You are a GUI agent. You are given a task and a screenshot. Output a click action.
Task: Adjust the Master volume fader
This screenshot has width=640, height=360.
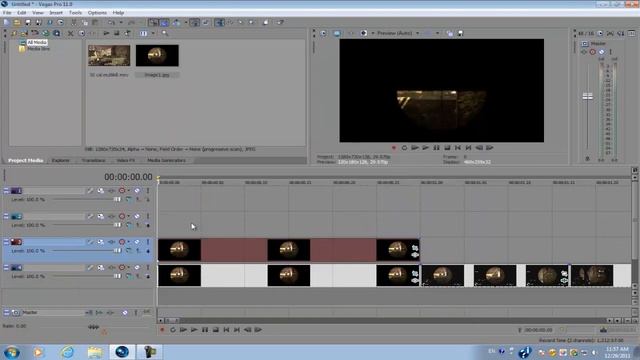[587, 97]
